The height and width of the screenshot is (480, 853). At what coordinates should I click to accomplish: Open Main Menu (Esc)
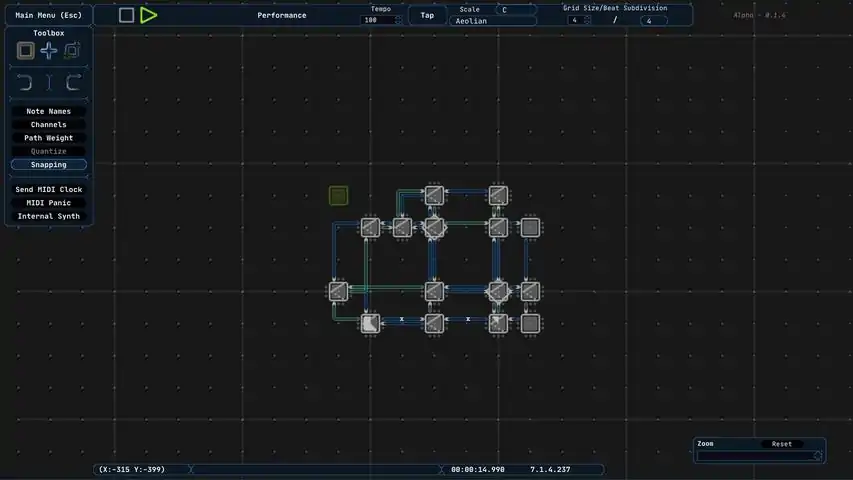point(48,15)
